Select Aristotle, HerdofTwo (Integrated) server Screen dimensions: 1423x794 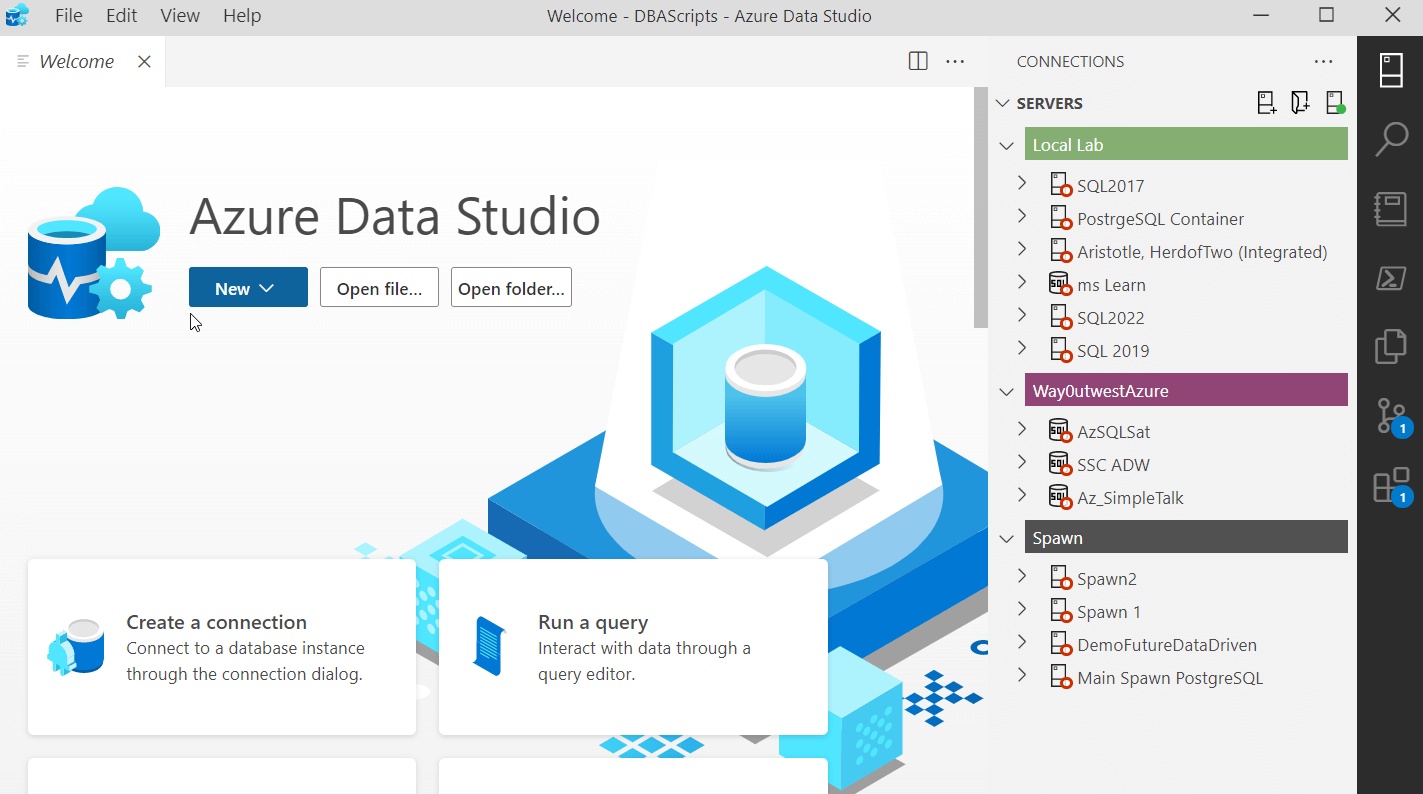pyautogui.click(x=1202, y=252)
